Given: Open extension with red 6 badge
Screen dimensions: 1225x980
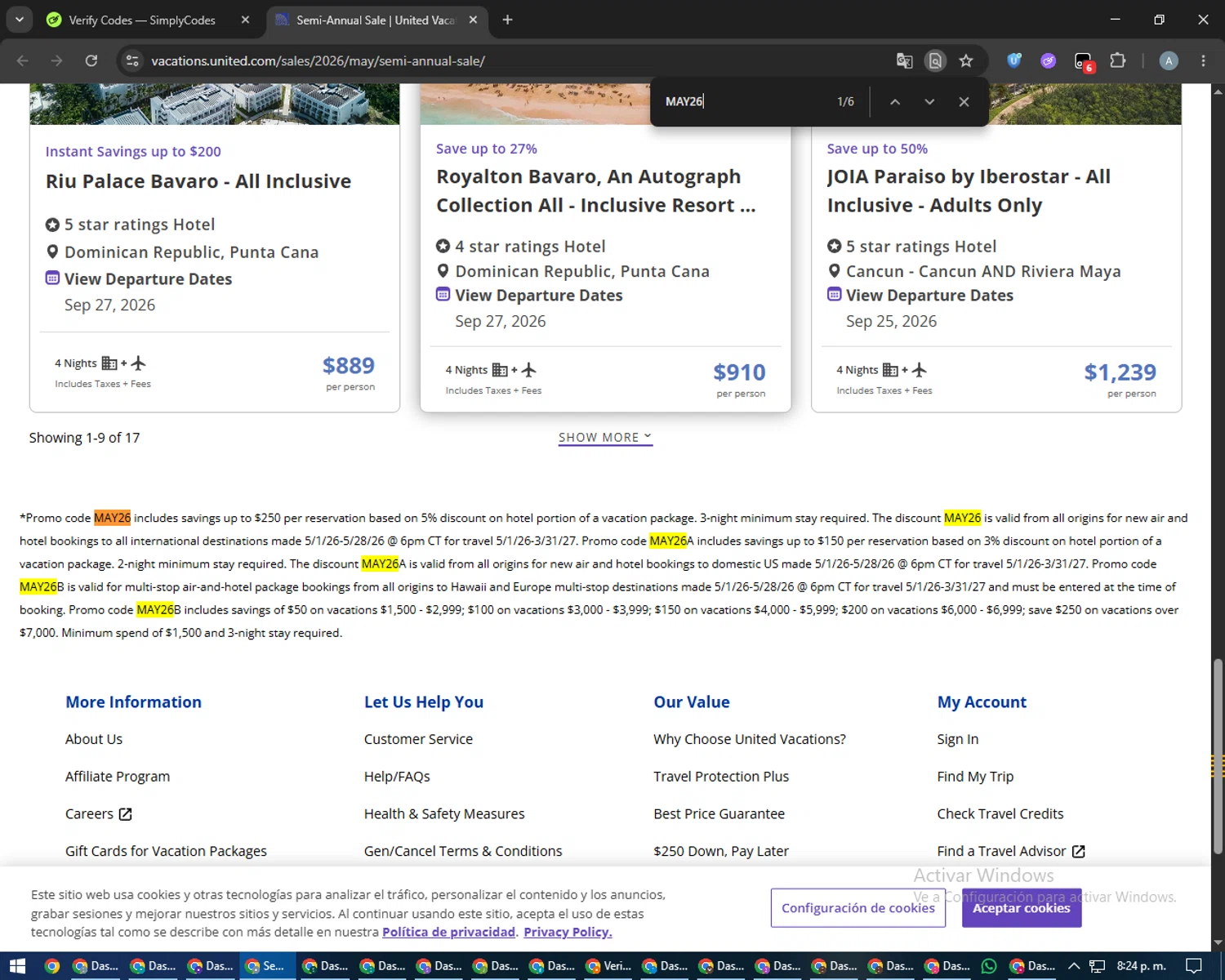Looking at the screenshot, I should (x=1084, y=61).
